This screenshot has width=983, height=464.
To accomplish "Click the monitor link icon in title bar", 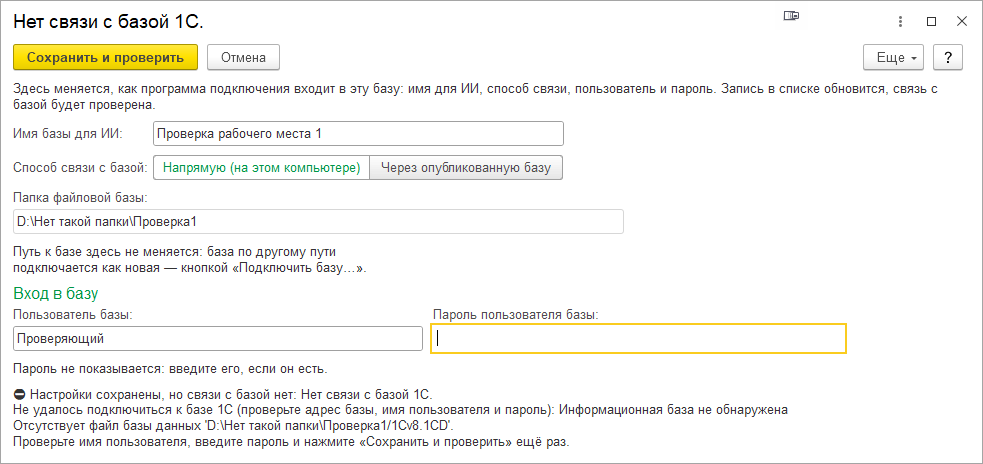I will 790,18.
